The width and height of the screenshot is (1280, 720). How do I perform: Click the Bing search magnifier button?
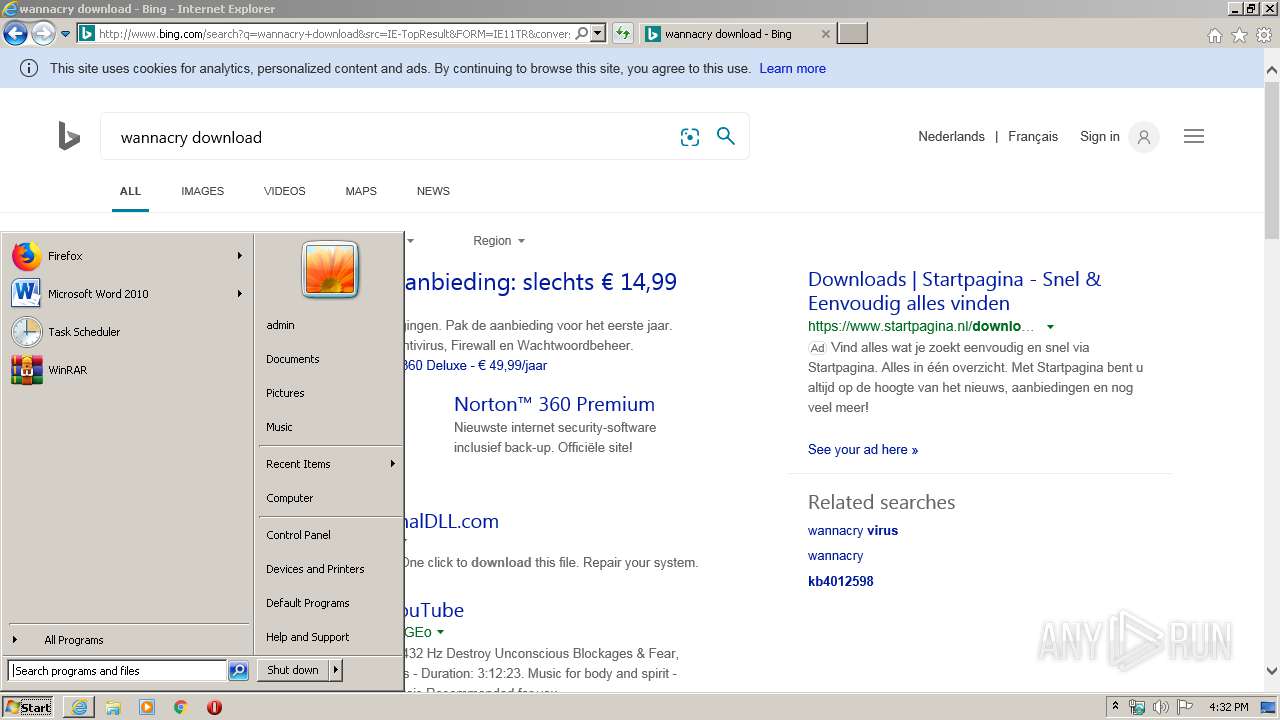(726, 136)
